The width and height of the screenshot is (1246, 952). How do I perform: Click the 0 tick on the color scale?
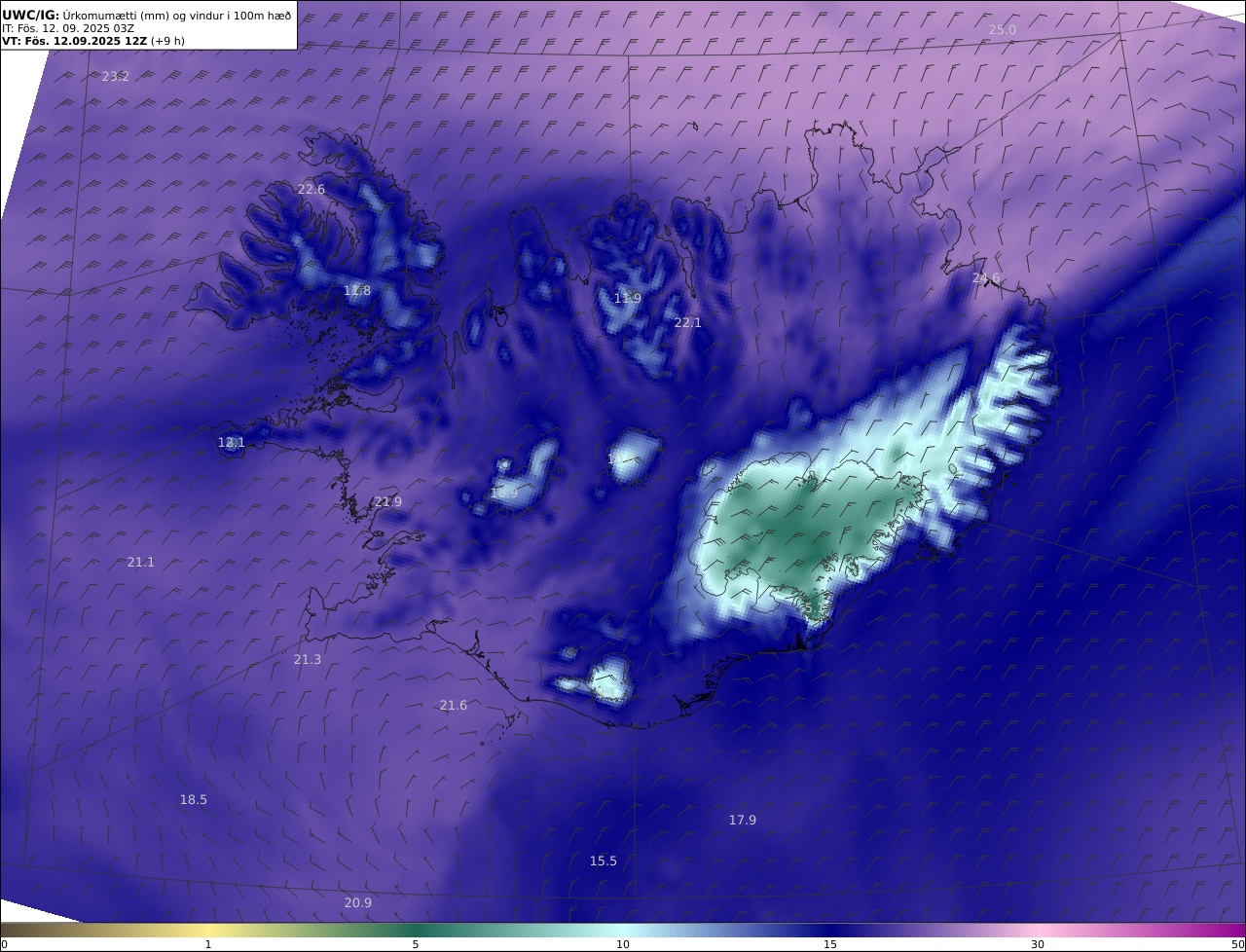(4, 944)
